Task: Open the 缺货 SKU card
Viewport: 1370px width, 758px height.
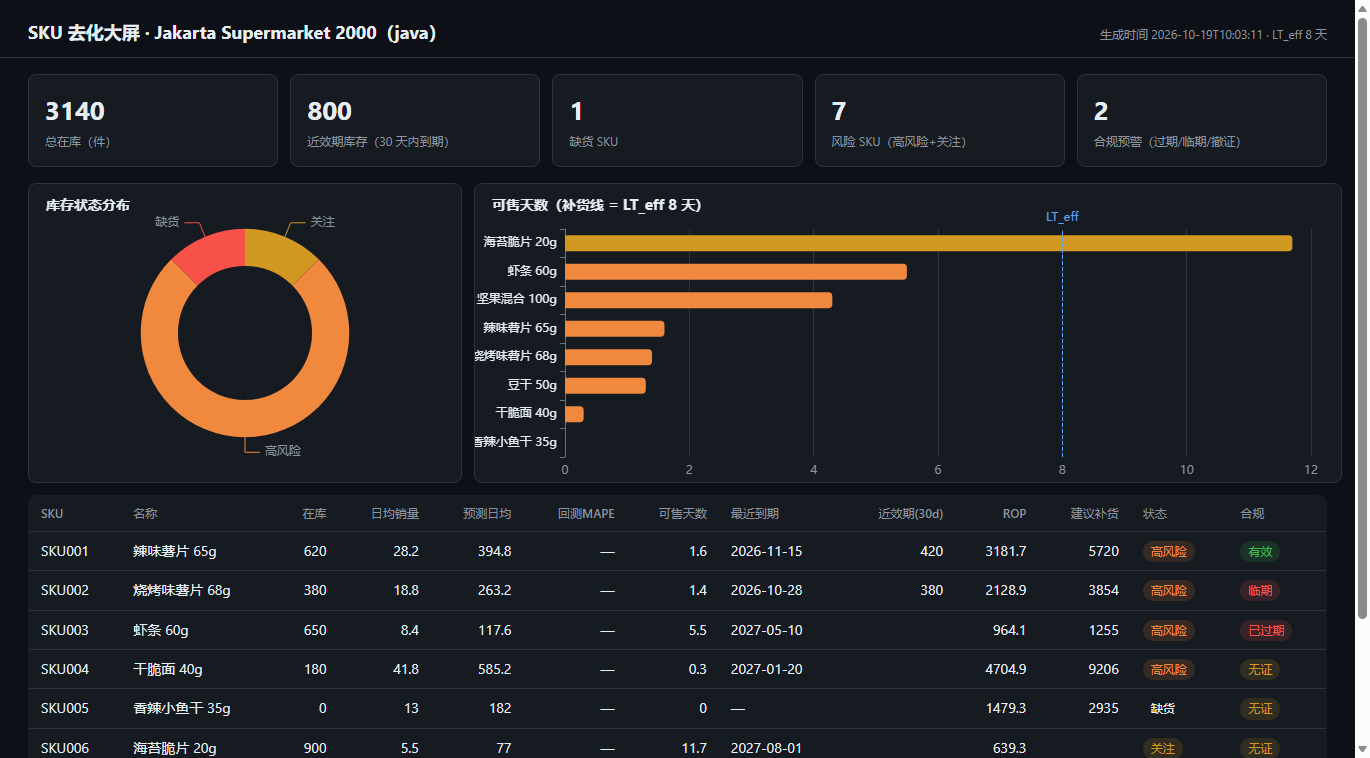Action: (677, 120)
